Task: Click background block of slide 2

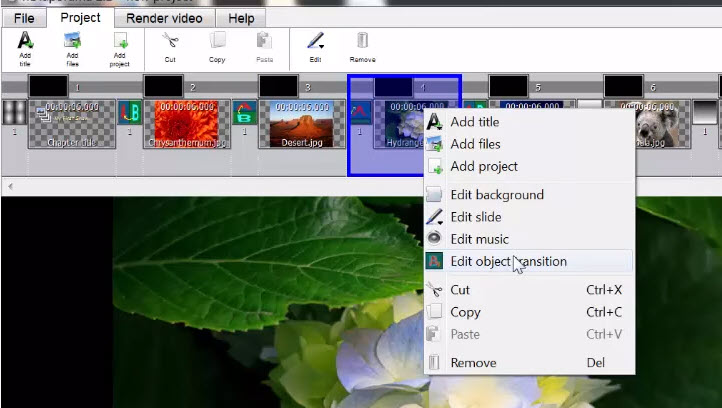Action: click(x=163, y=87)
